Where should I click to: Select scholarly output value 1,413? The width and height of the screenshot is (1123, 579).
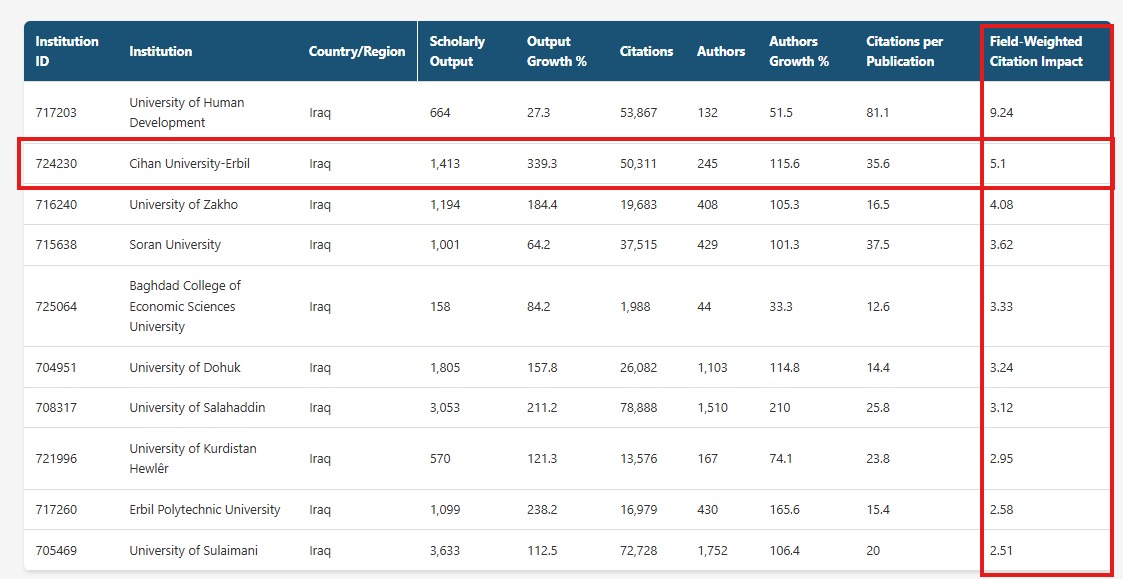(x=445, y=163)
